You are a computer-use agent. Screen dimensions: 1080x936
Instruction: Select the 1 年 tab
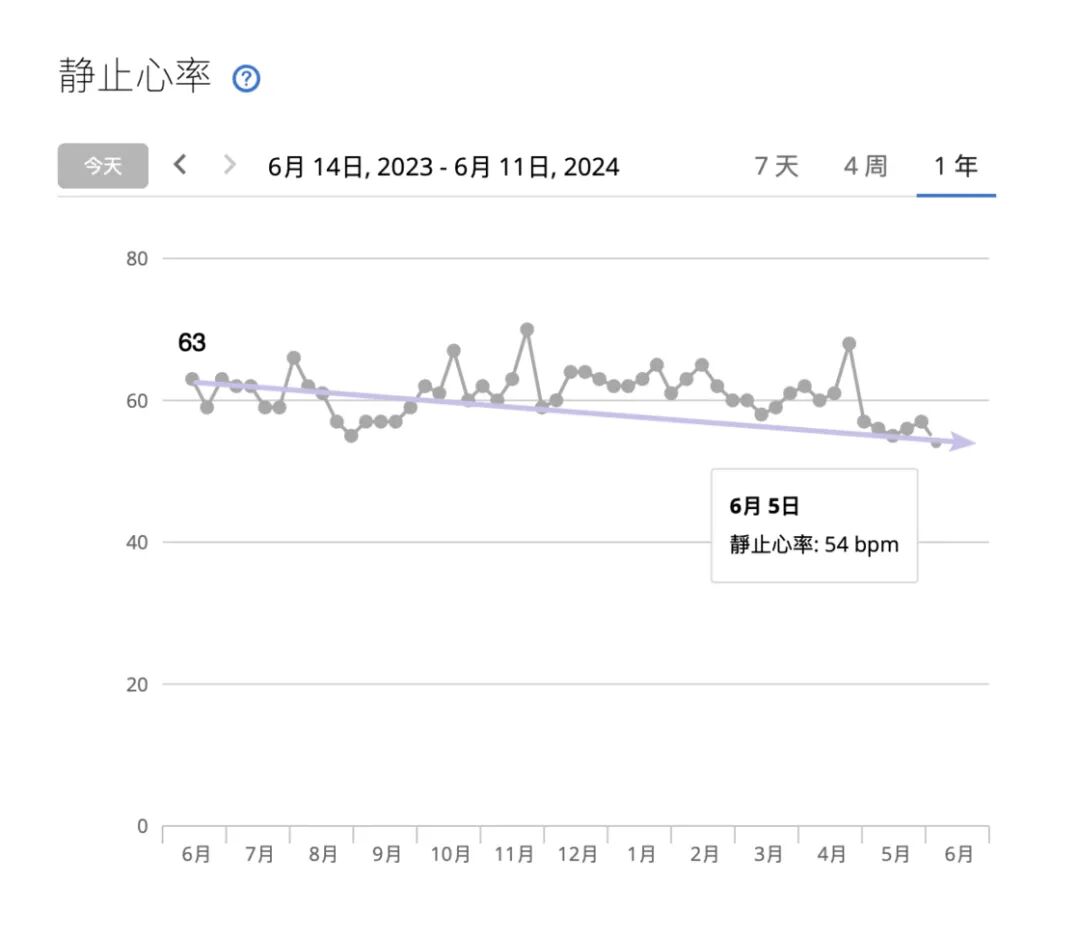pos(955,166)
